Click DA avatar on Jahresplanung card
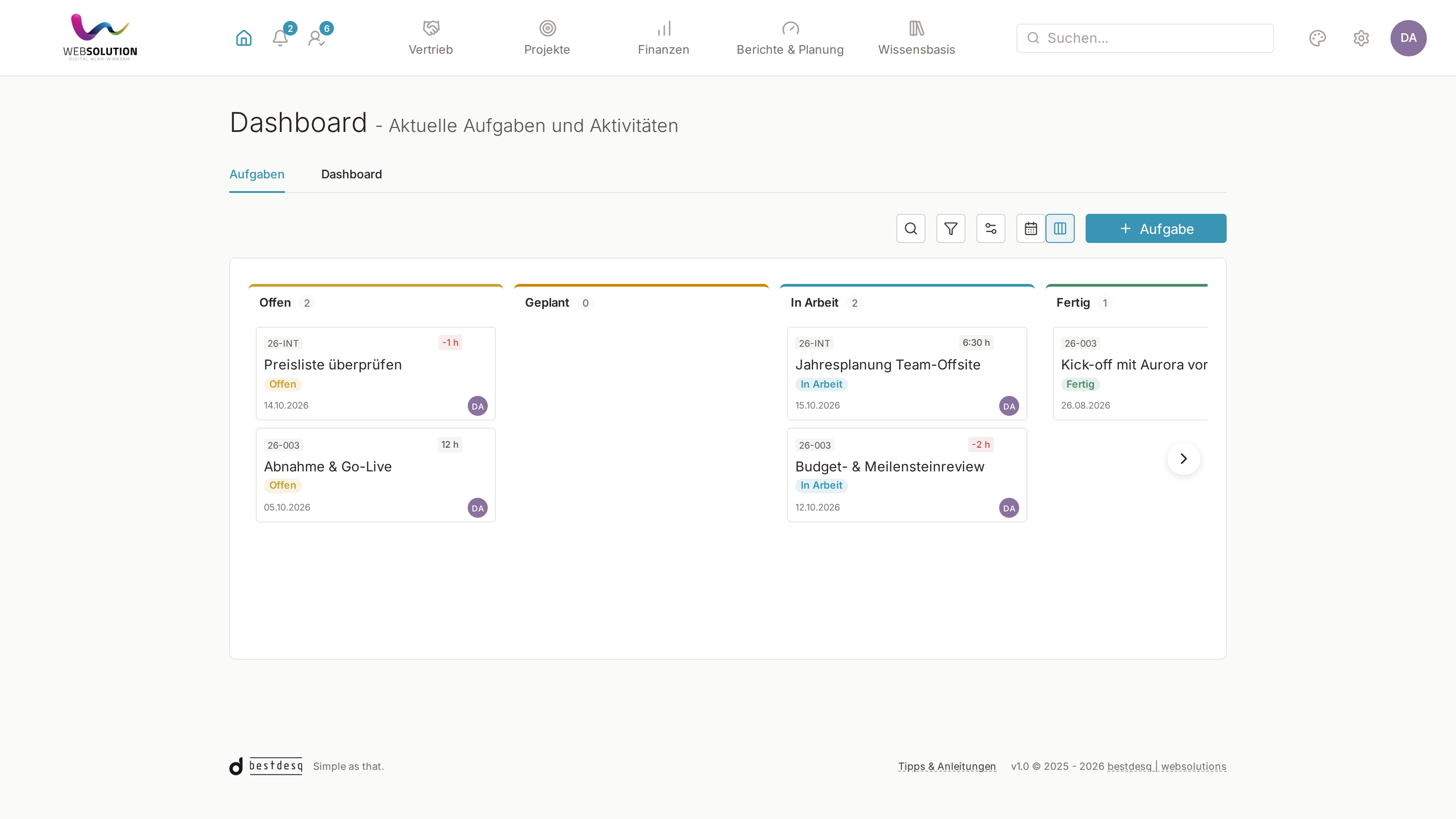 1009,406
